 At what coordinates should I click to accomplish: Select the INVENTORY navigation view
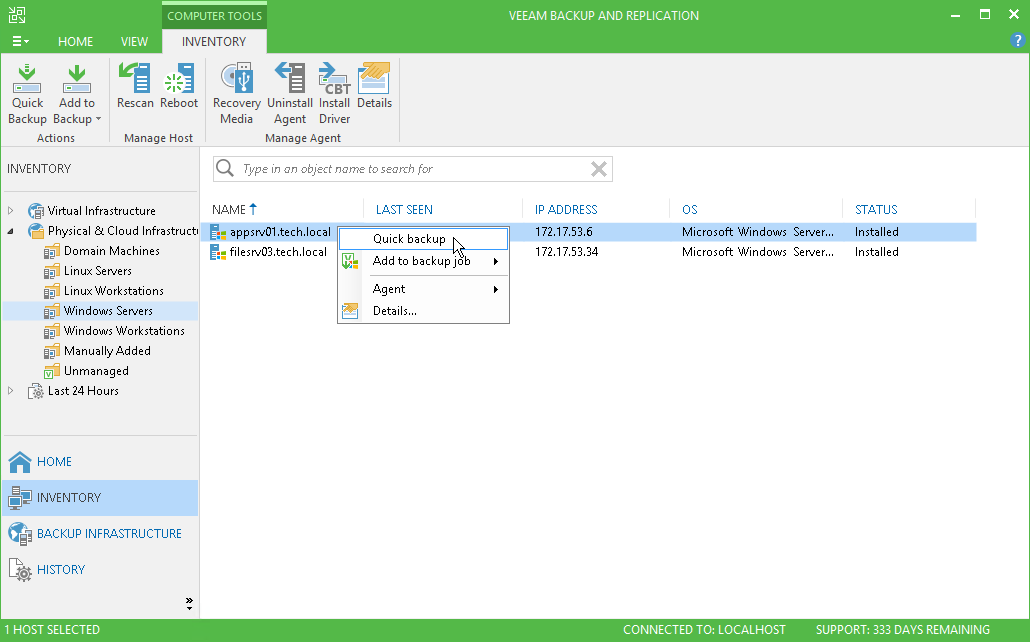click(100, 498)
